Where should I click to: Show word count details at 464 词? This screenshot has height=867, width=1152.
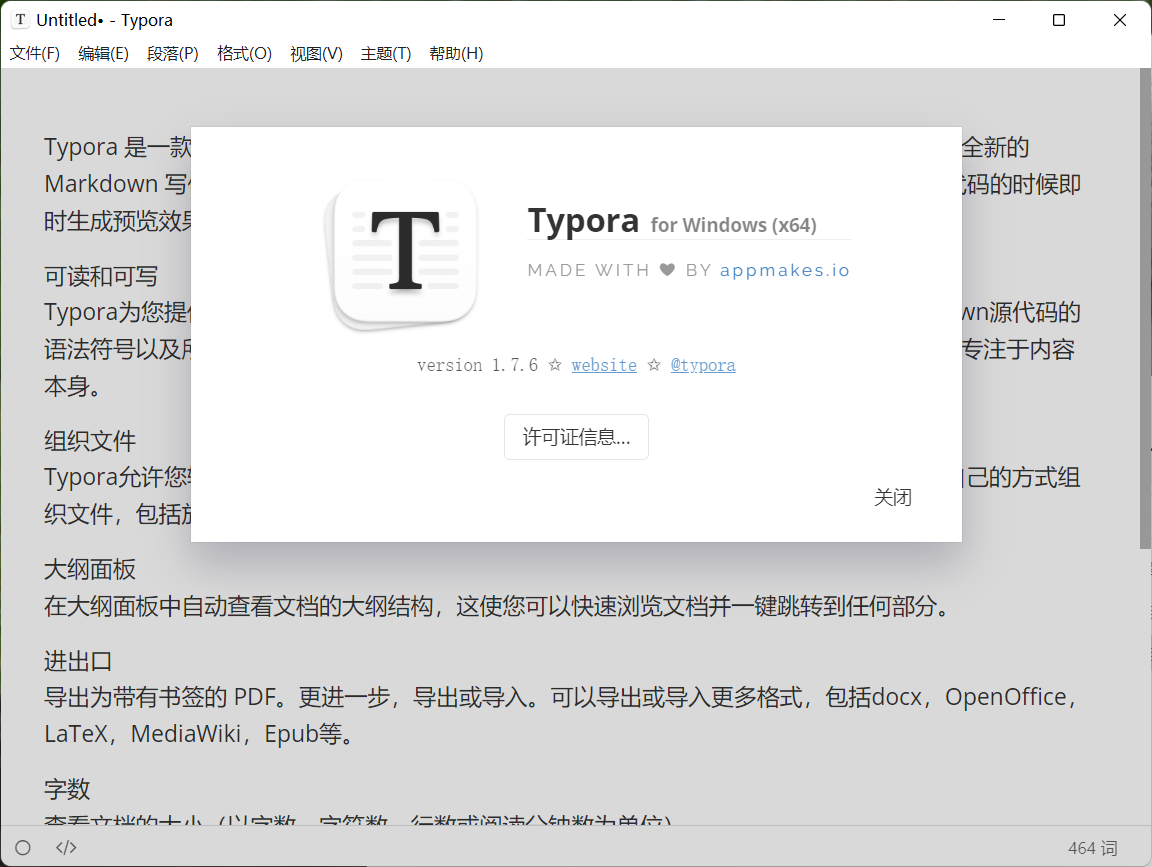point(1092,848)
